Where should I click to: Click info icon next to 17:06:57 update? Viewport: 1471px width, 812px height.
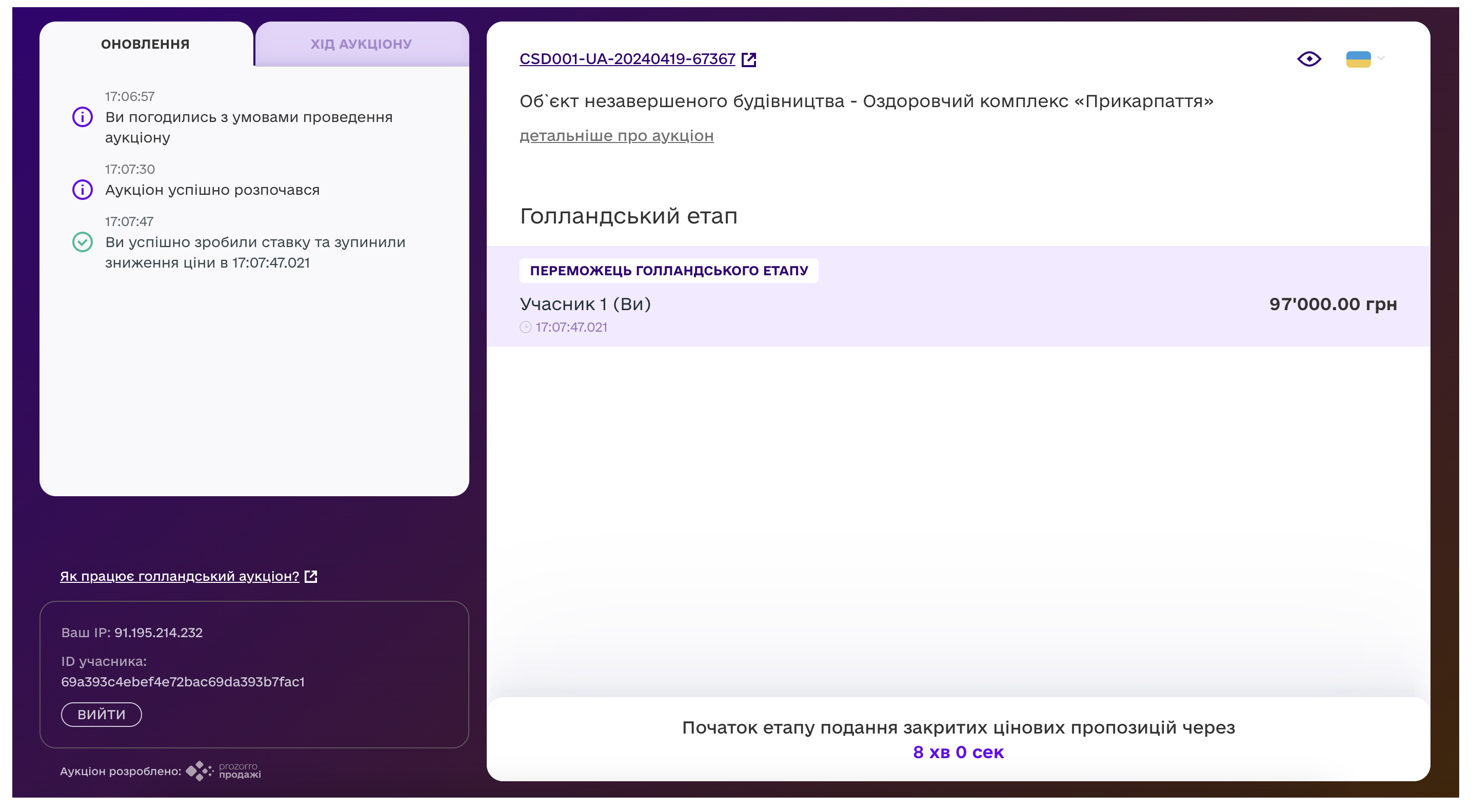tap(82, 117)
